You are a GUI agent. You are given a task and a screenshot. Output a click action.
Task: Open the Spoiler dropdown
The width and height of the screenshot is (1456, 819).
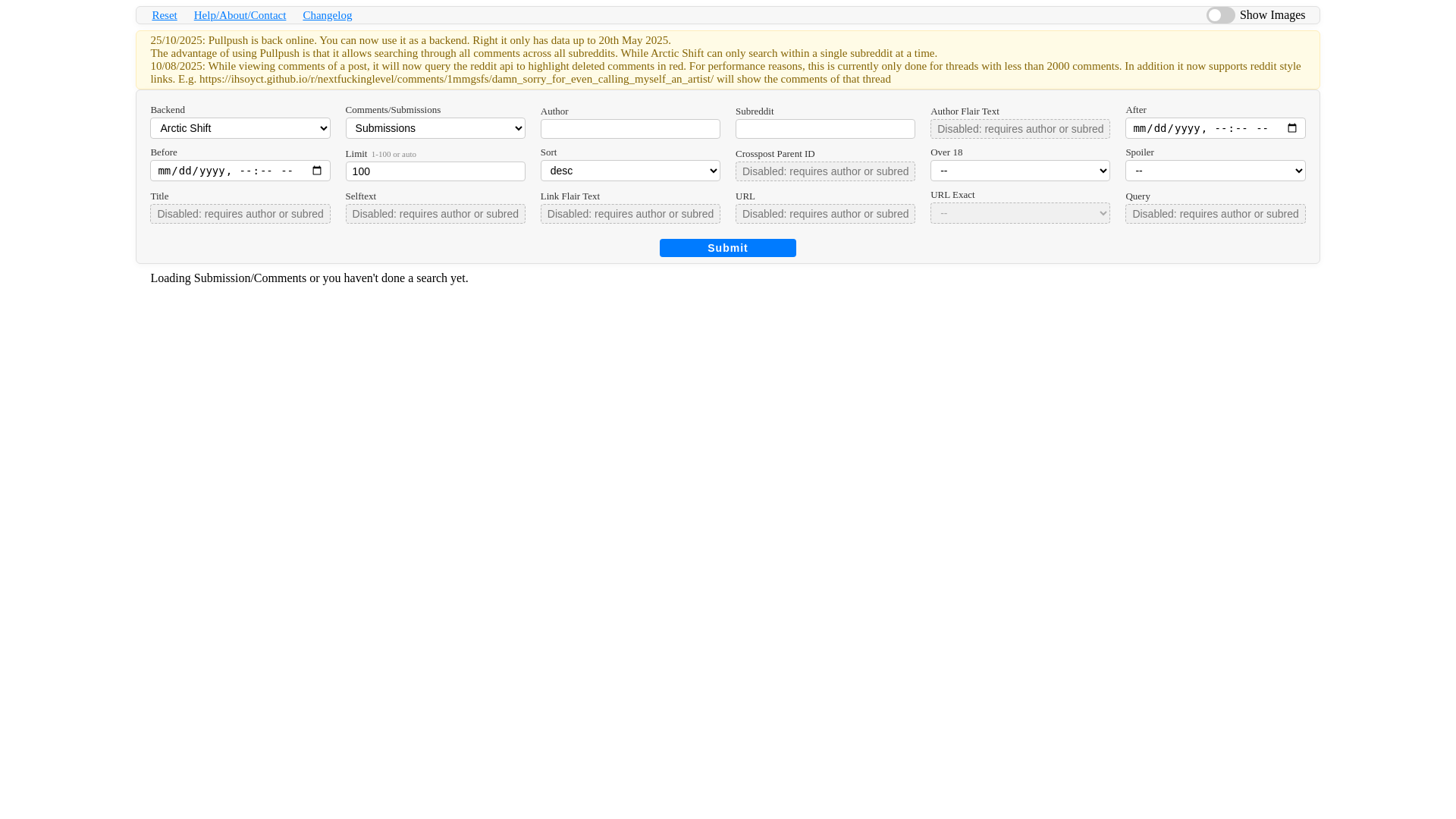(1216, 171)
